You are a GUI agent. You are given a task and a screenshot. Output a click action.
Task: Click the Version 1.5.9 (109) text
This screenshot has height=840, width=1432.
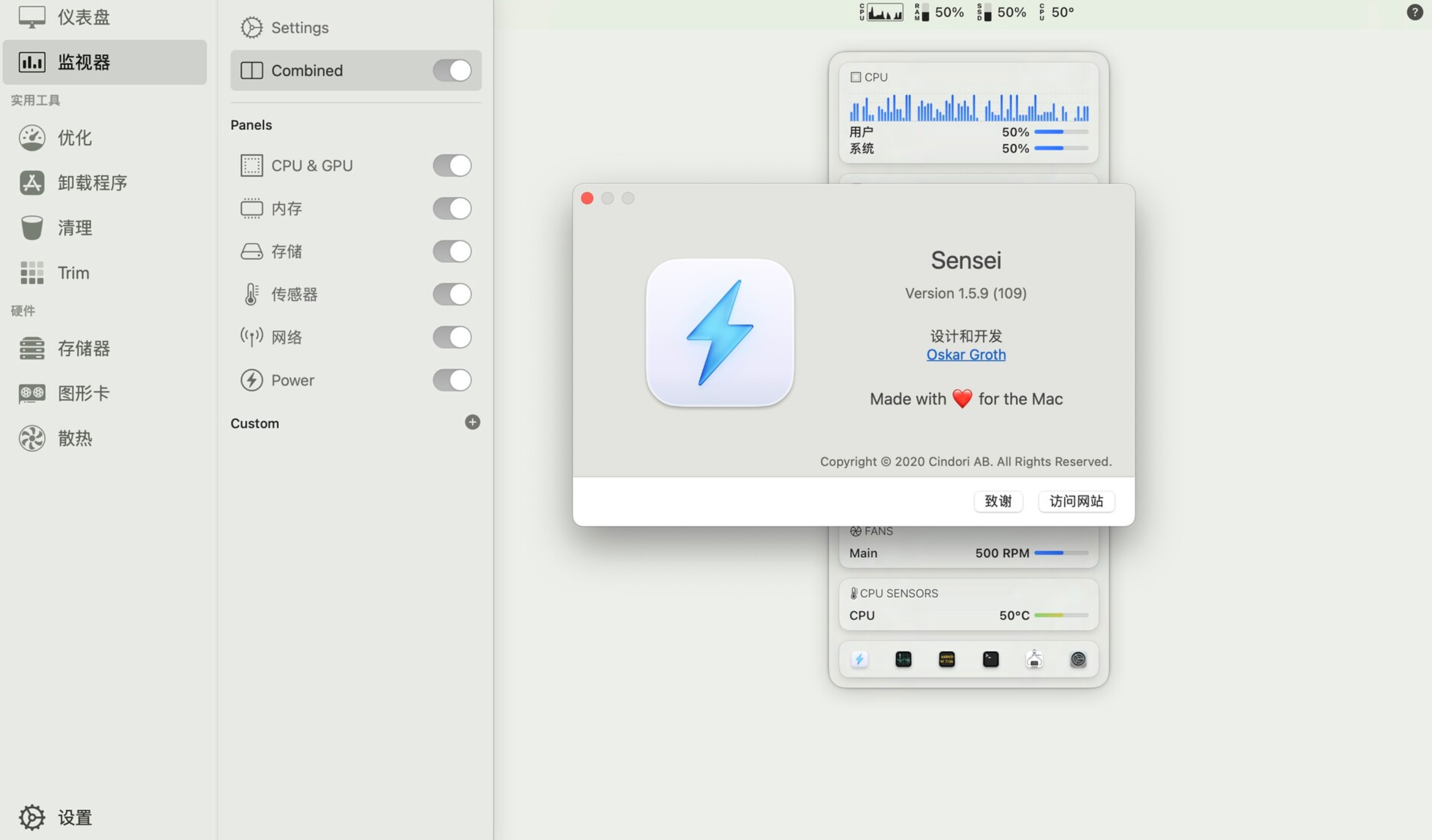(966, 293)
